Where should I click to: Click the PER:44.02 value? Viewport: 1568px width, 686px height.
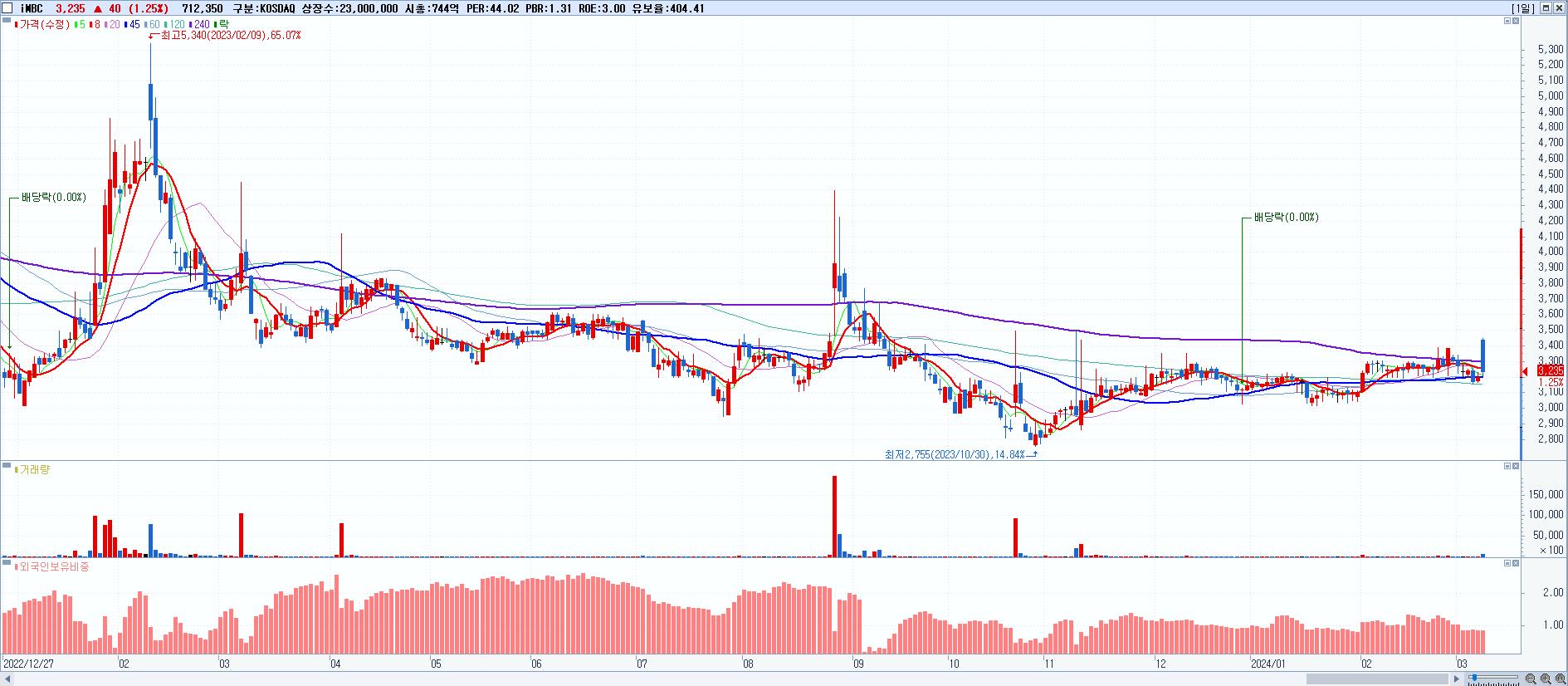tap(492, 8)
